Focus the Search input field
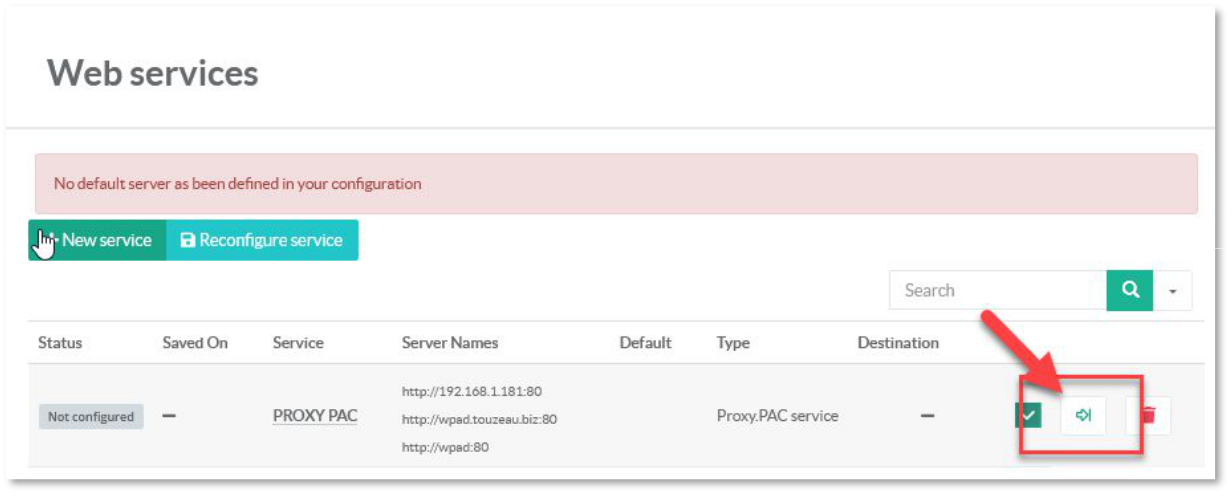This screenshot has height=497, width=1232. pyautogui.click(x=997, y=290)
